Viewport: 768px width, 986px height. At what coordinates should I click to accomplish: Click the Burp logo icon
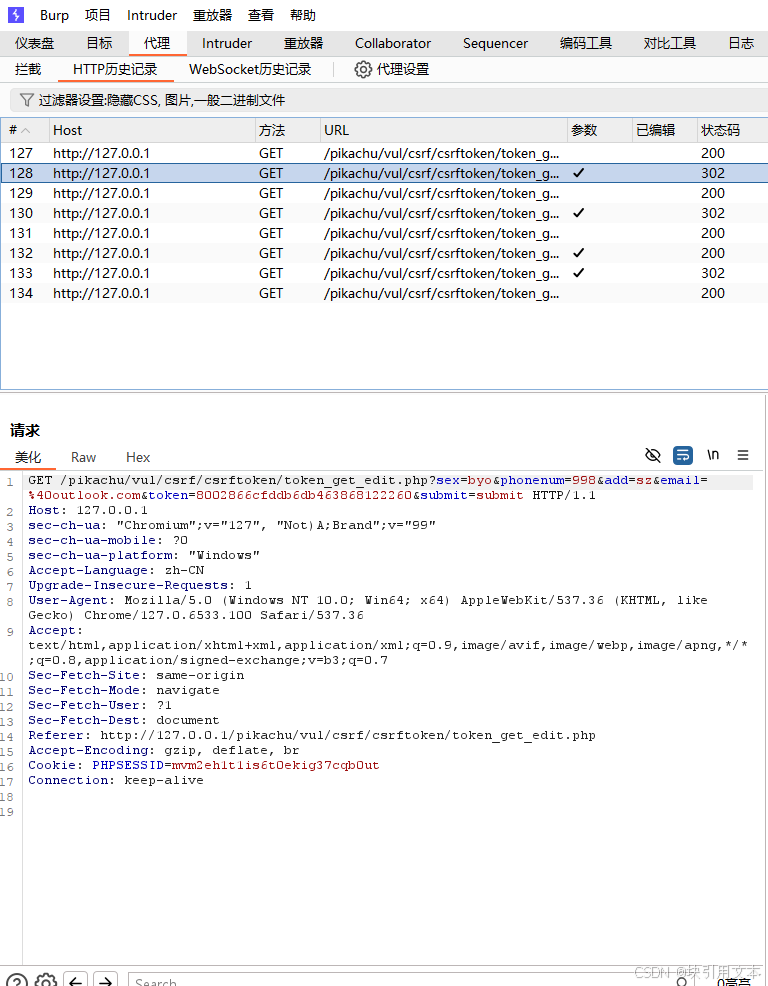16,14
